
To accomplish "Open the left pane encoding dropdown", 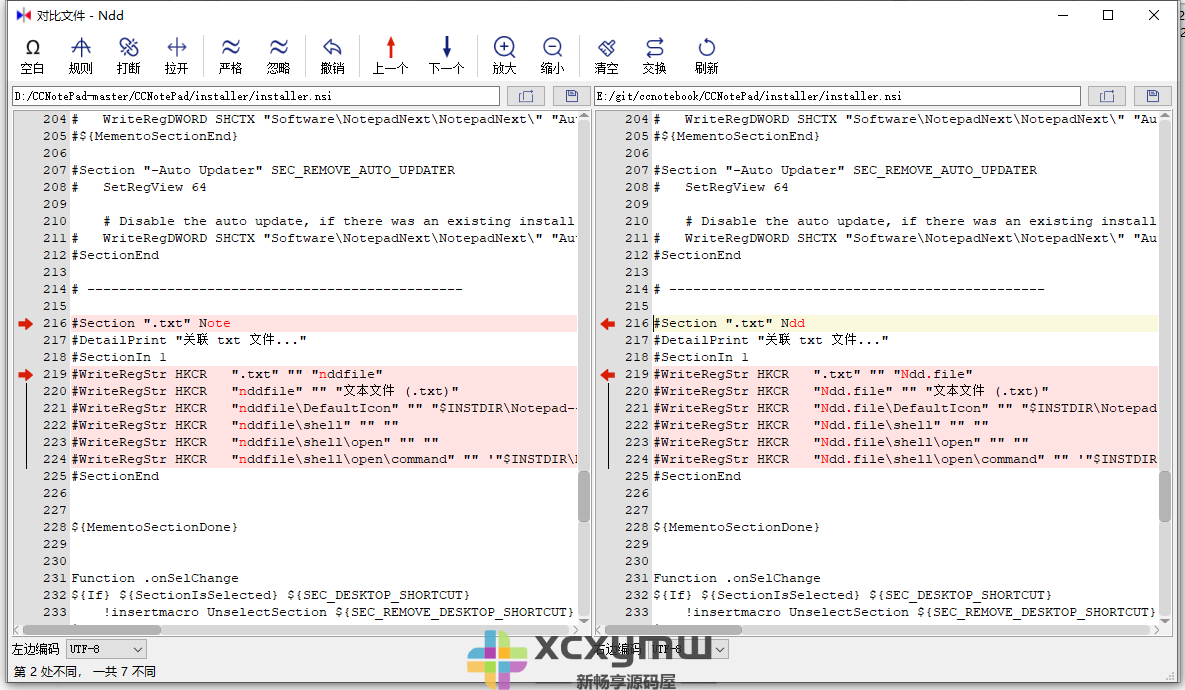I will (105, 649).
